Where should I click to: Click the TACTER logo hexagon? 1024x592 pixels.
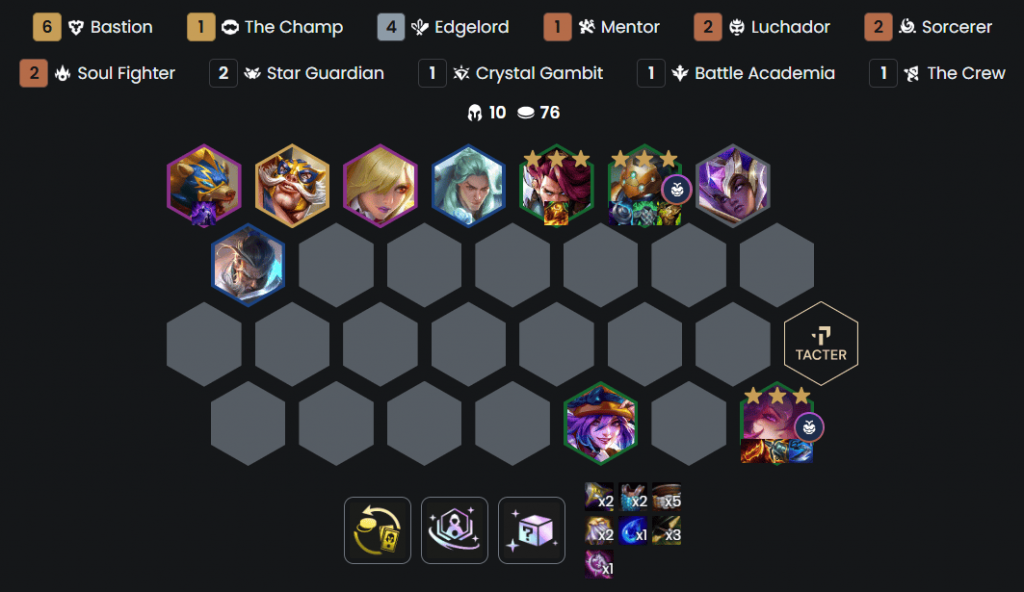[821, 344]
